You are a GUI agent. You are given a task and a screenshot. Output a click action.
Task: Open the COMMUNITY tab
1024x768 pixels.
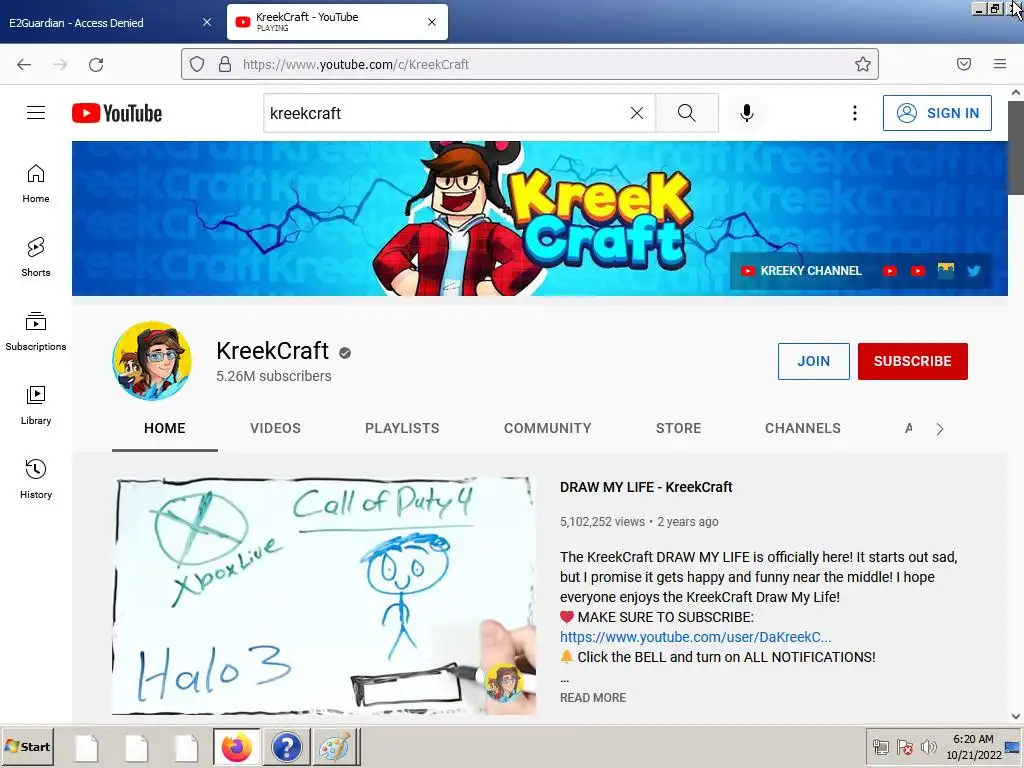click(x=547, y=428)
